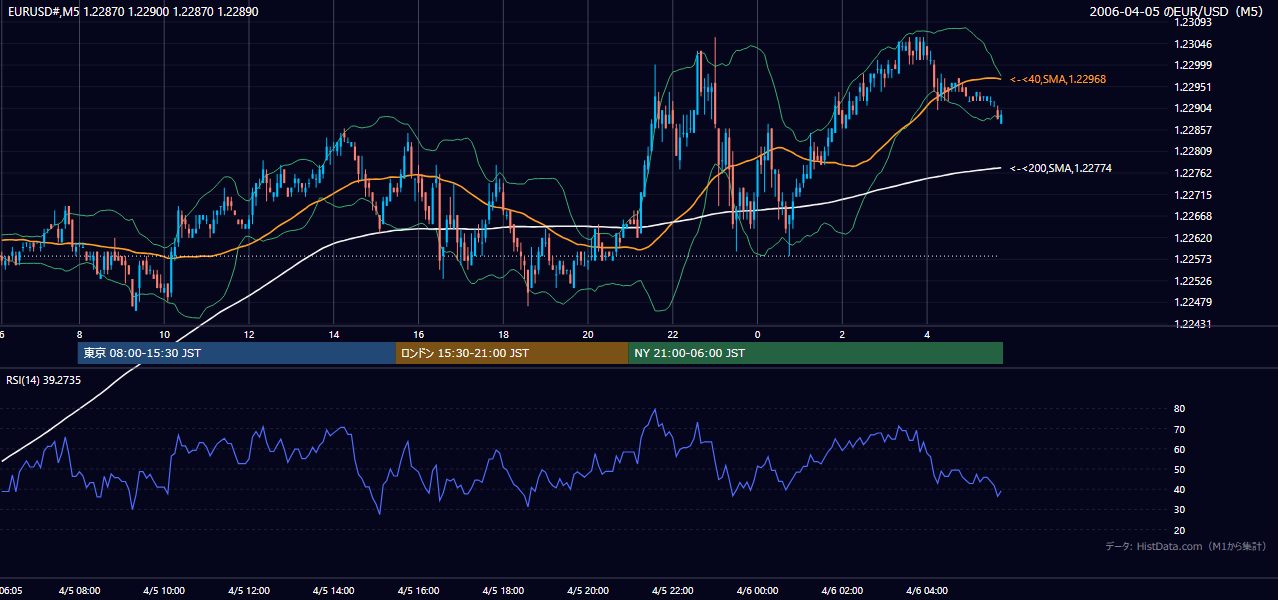
Task: Click price axis value 1.22809
Action: pos(1192,151)
